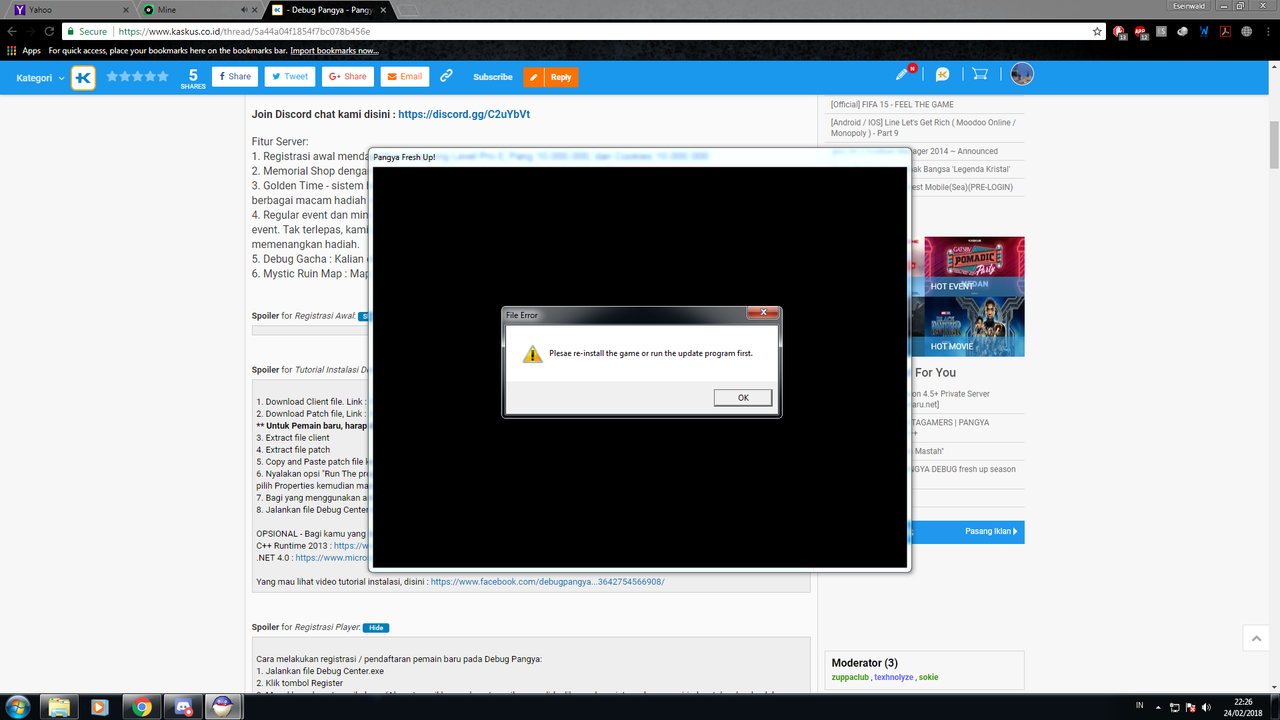The width and height of the screenshot is (1280, 720).
Task: Click the orange Reply button
Action: 551,77
